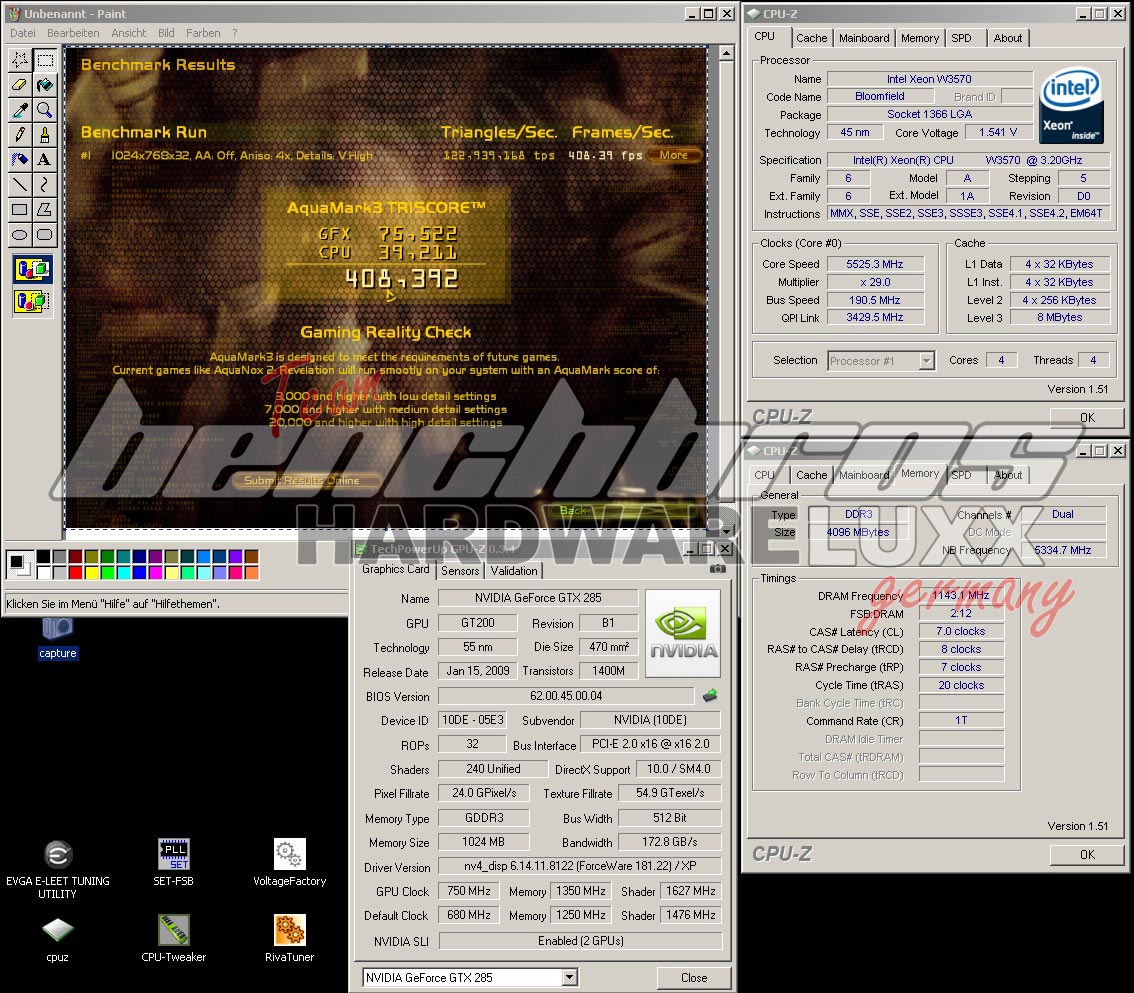This screenshot has width=1134, height=993.
Task: Open the Bild menu in Paint
Action: click(166, 33)
